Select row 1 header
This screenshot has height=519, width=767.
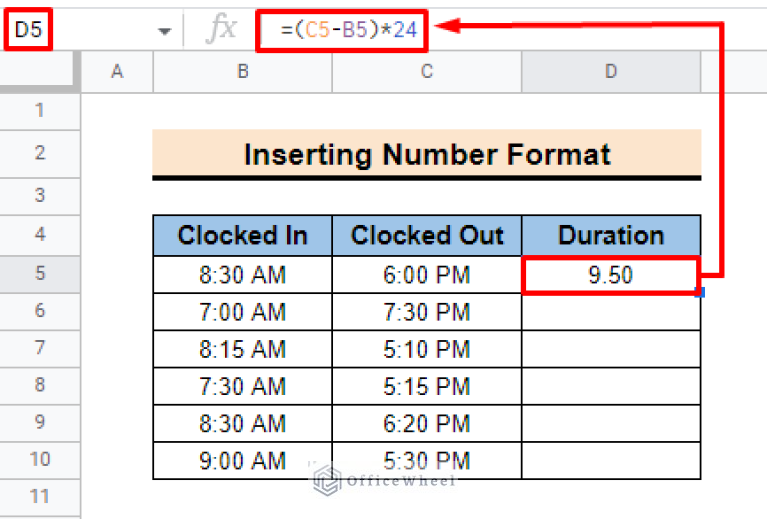(40, 111)
